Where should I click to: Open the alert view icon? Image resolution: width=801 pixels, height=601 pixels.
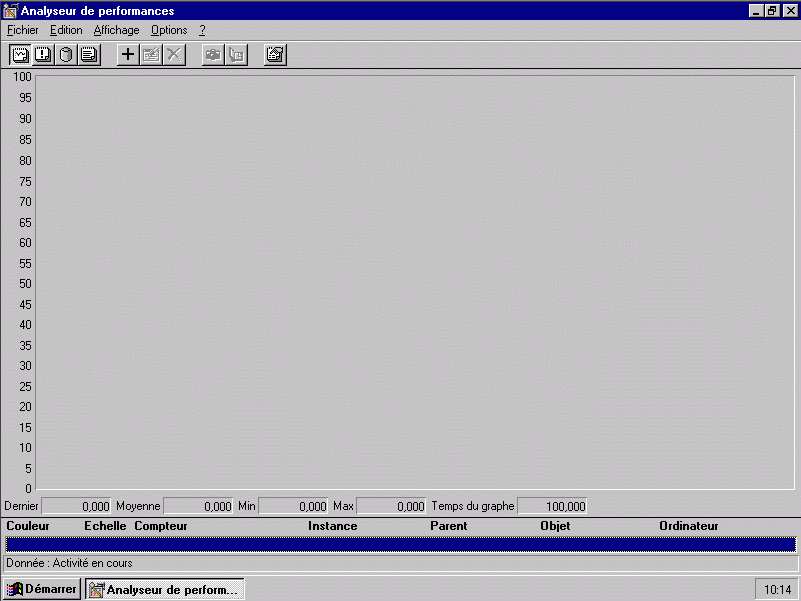(43, 55)
